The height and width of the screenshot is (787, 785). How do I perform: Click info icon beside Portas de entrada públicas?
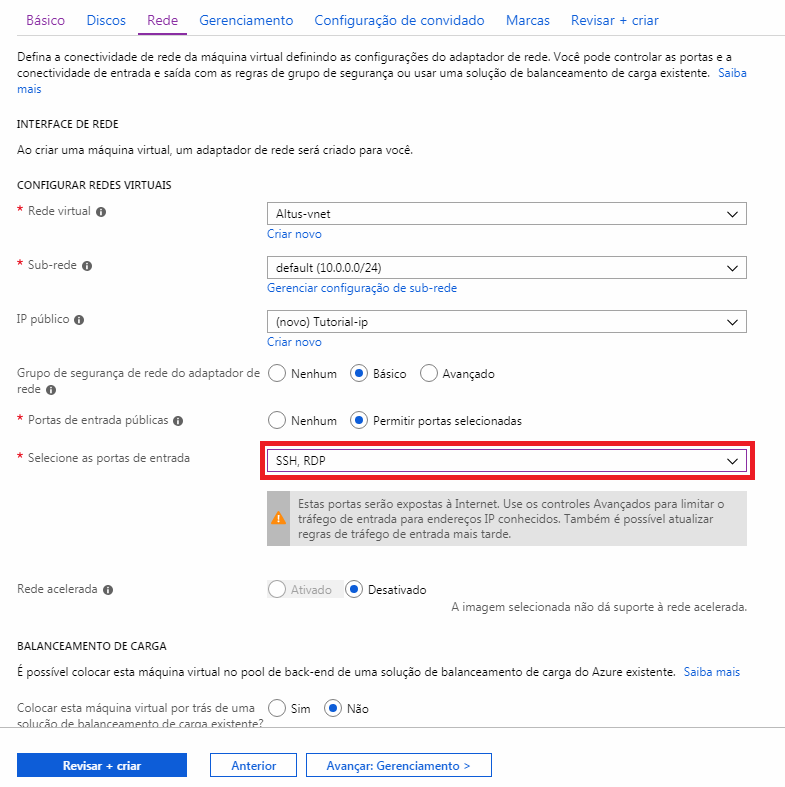coord(178,421)
